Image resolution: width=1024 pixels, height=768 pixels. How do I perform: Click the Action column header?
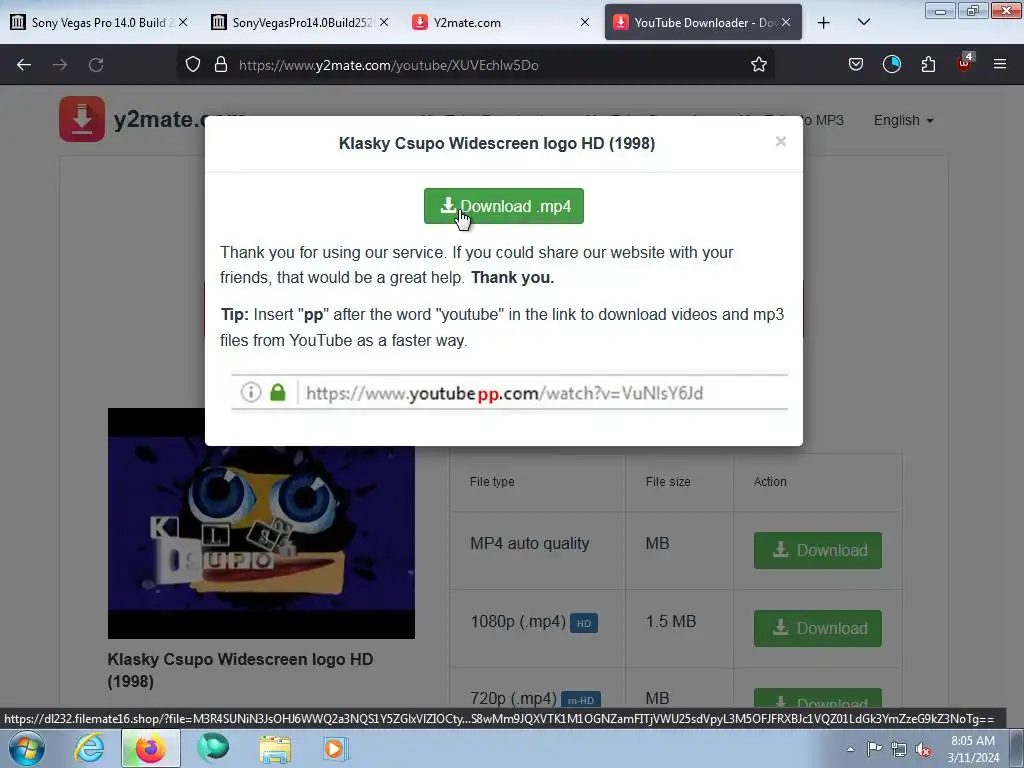click(x=770, y=481)
